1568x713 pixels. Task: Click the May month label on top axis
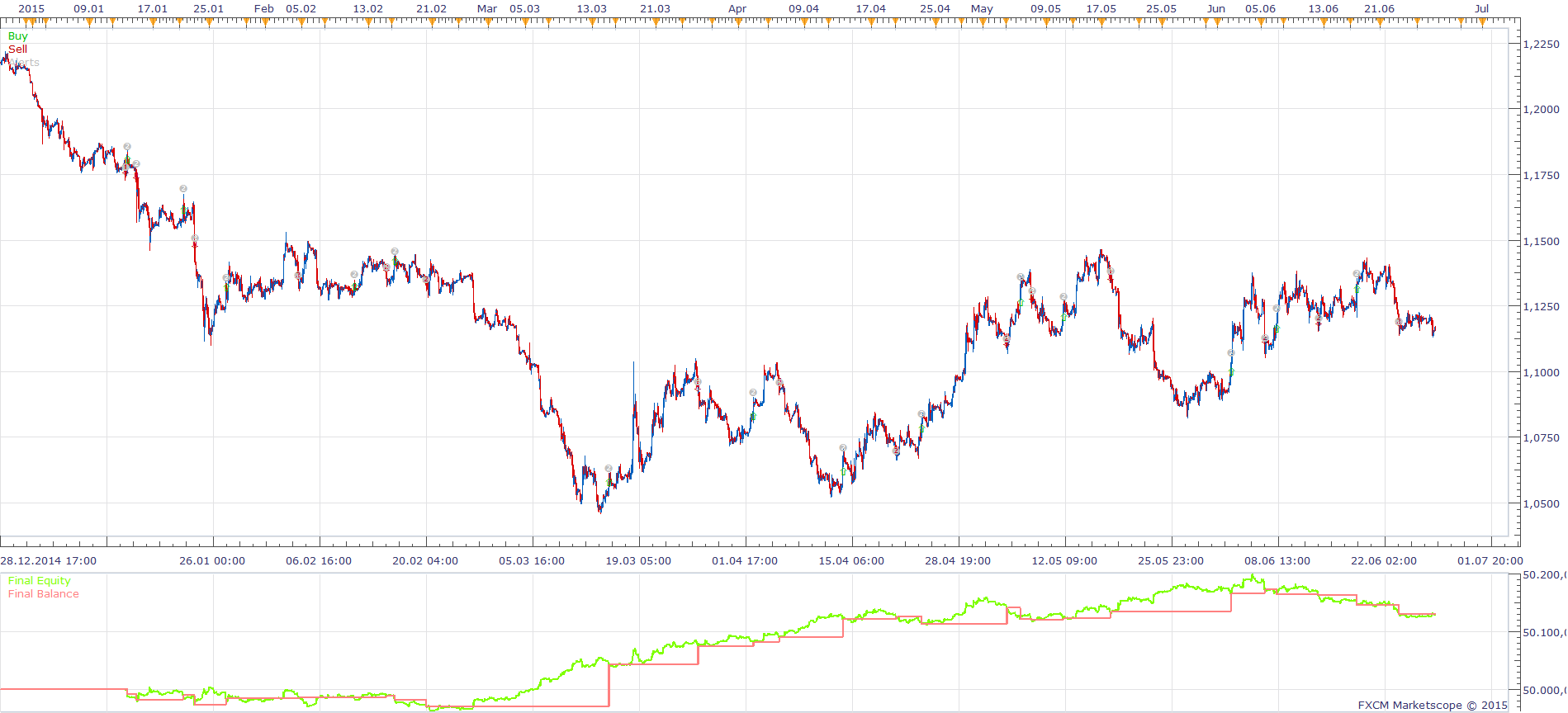(982, 9)
